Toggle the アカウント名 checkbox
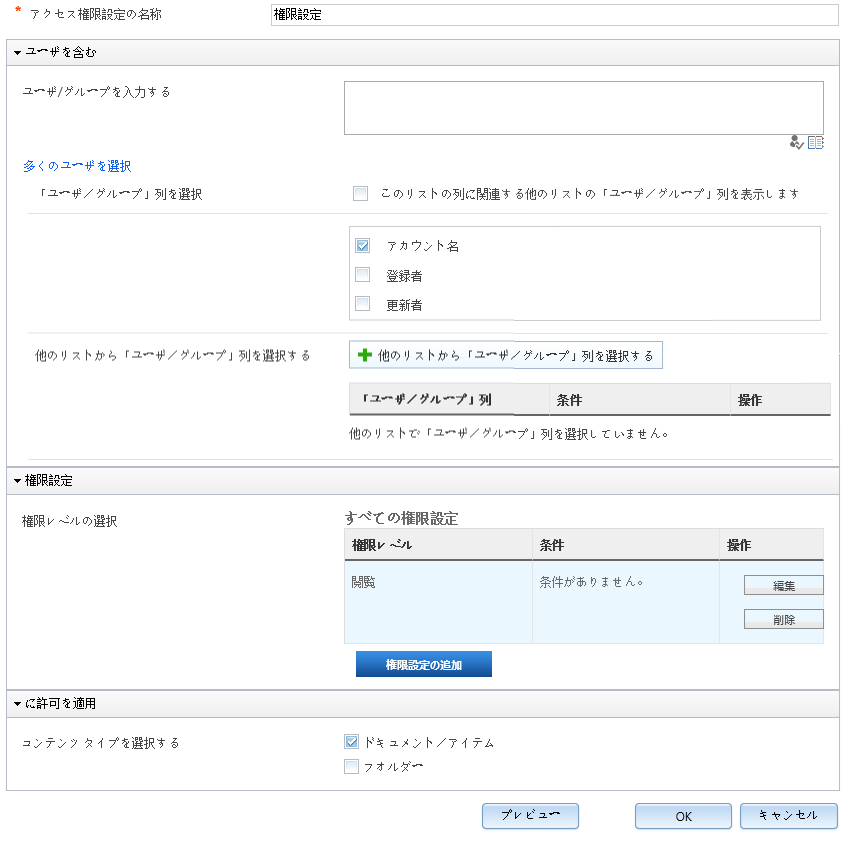This screenshot has width=842, height=843. [362, 246]
